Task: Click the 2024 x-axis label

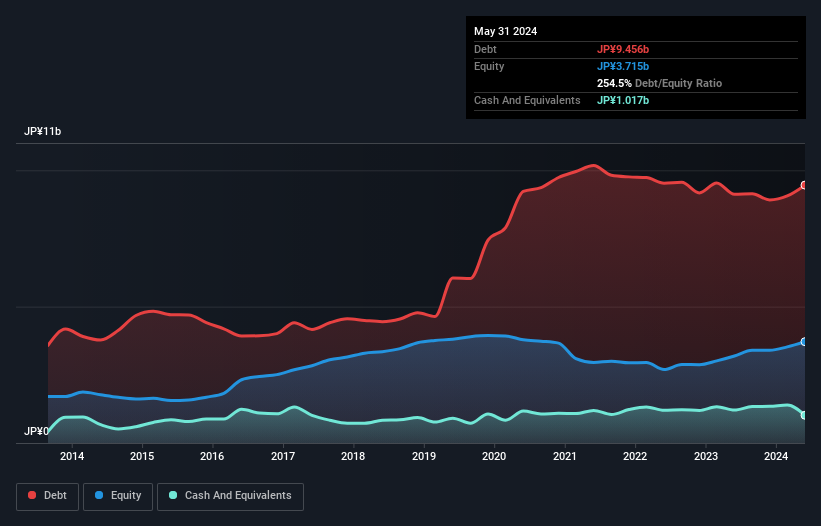Action: tap(776, 456)
